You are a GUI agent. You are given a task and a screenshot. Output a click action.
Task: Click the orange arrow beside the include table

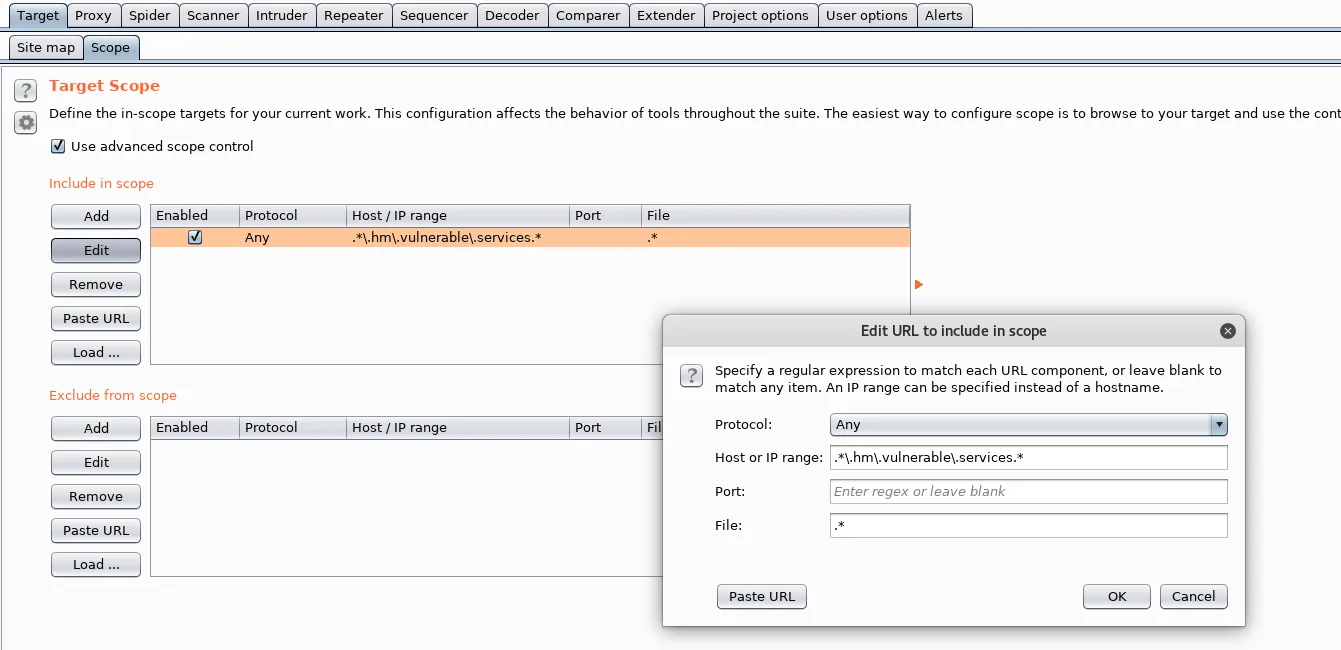point(919,285)
